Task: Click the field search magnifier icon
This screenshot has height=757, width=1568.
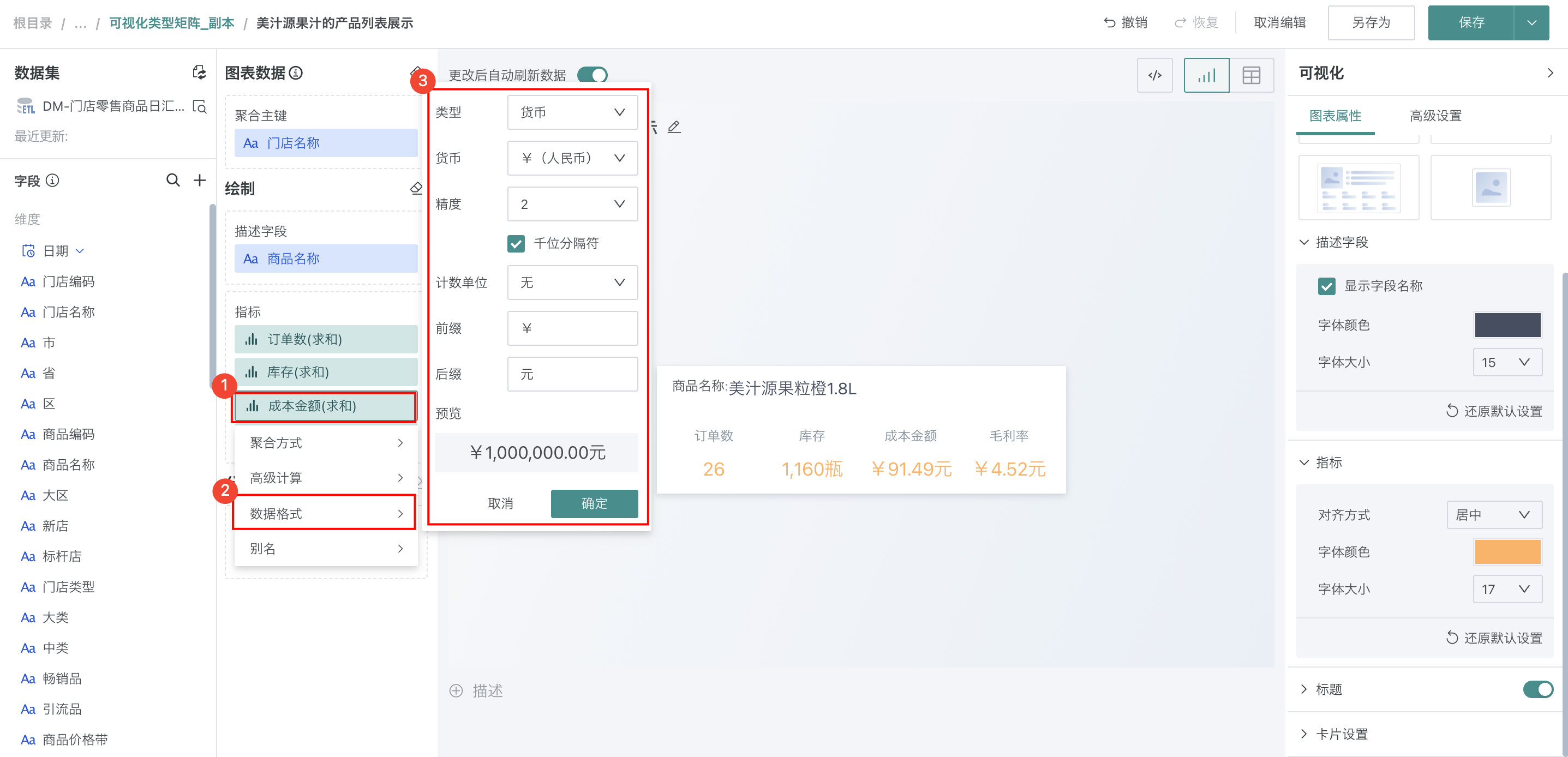Action: [x=173, y=180]
